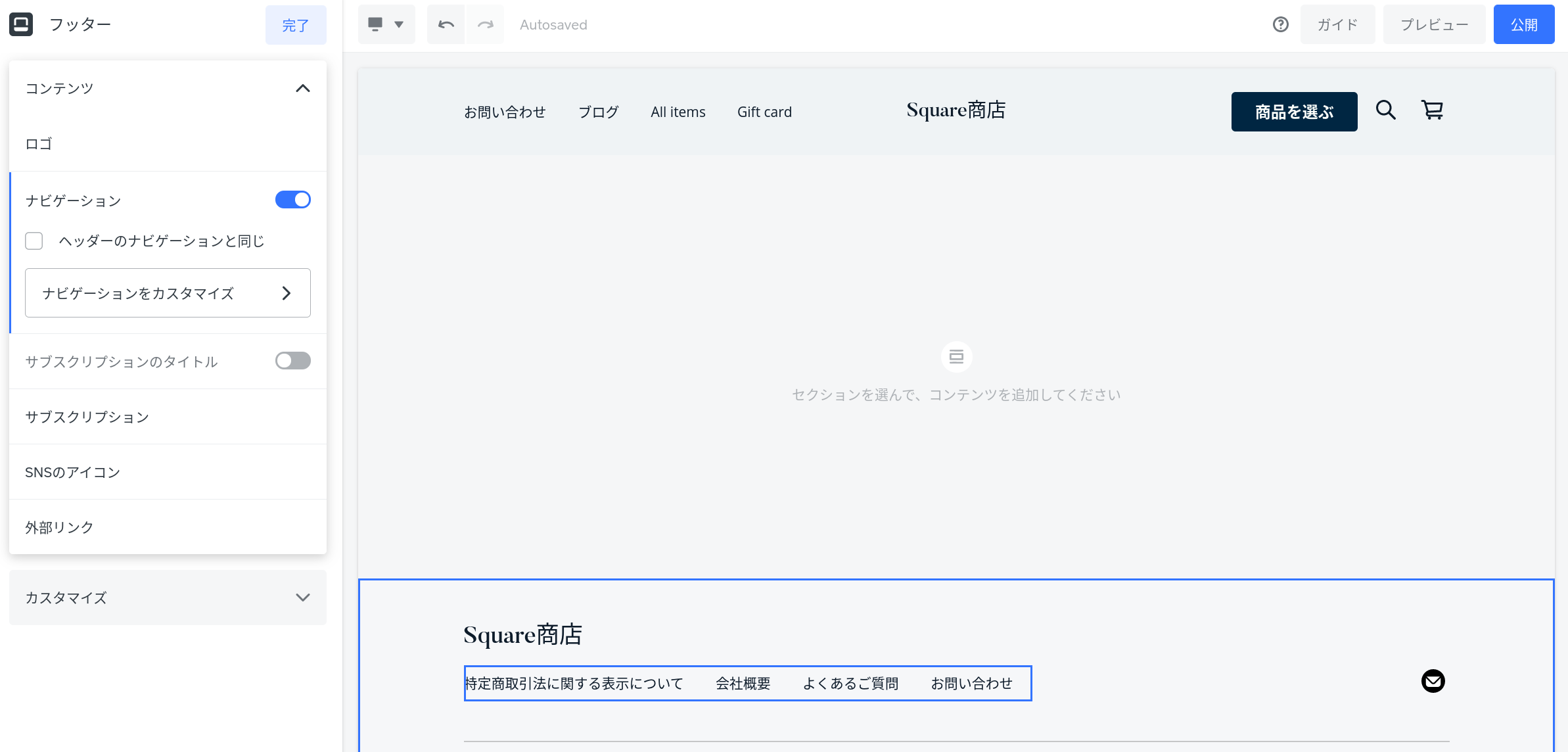Screen dimensions: 1568x752
Task: Open the help question mark icon
Action: [x=1280, y=24]
